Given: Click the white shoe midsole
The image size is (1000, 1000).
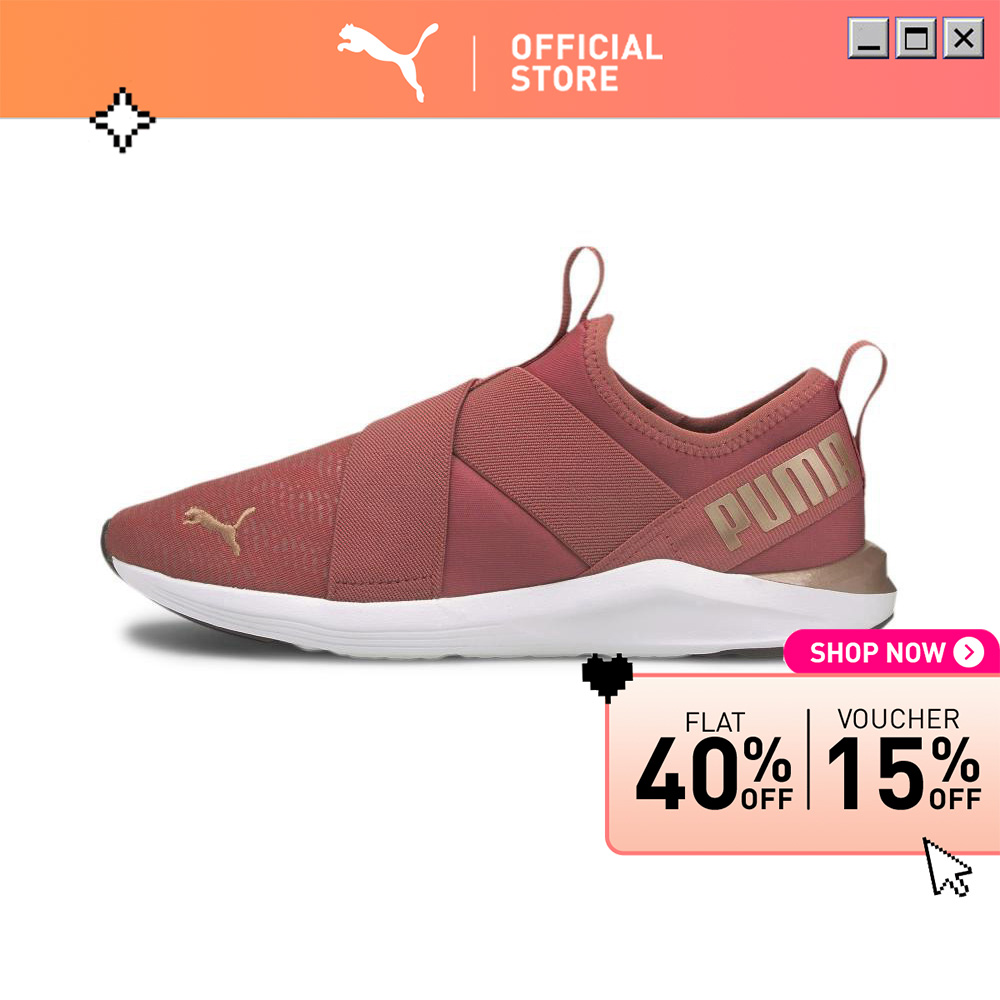Looking at the screenshot, I should point(497,608).
